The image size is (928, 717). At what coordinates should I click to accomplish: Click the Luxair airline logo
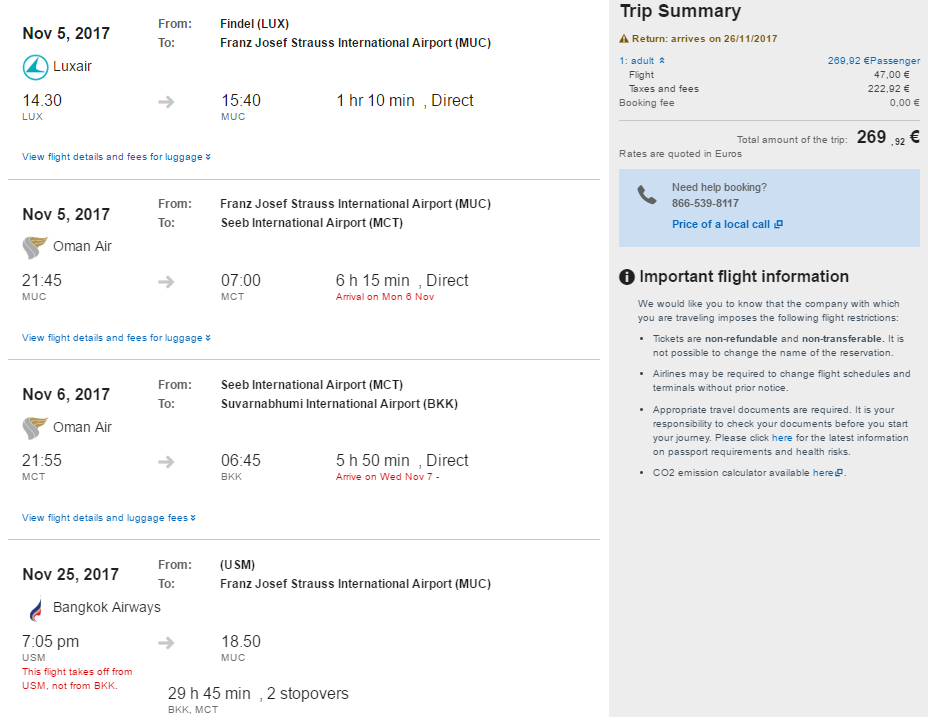click(x=35, y=67)
